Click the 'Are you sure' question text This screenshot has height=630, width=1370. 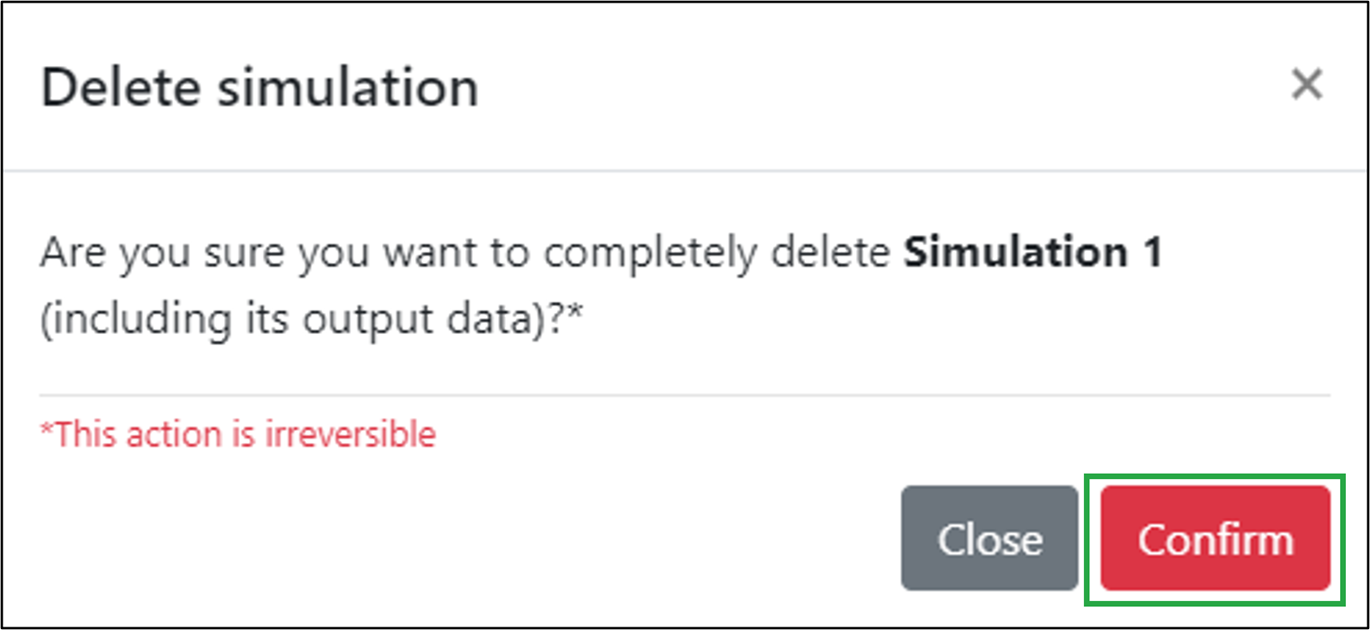470,253
